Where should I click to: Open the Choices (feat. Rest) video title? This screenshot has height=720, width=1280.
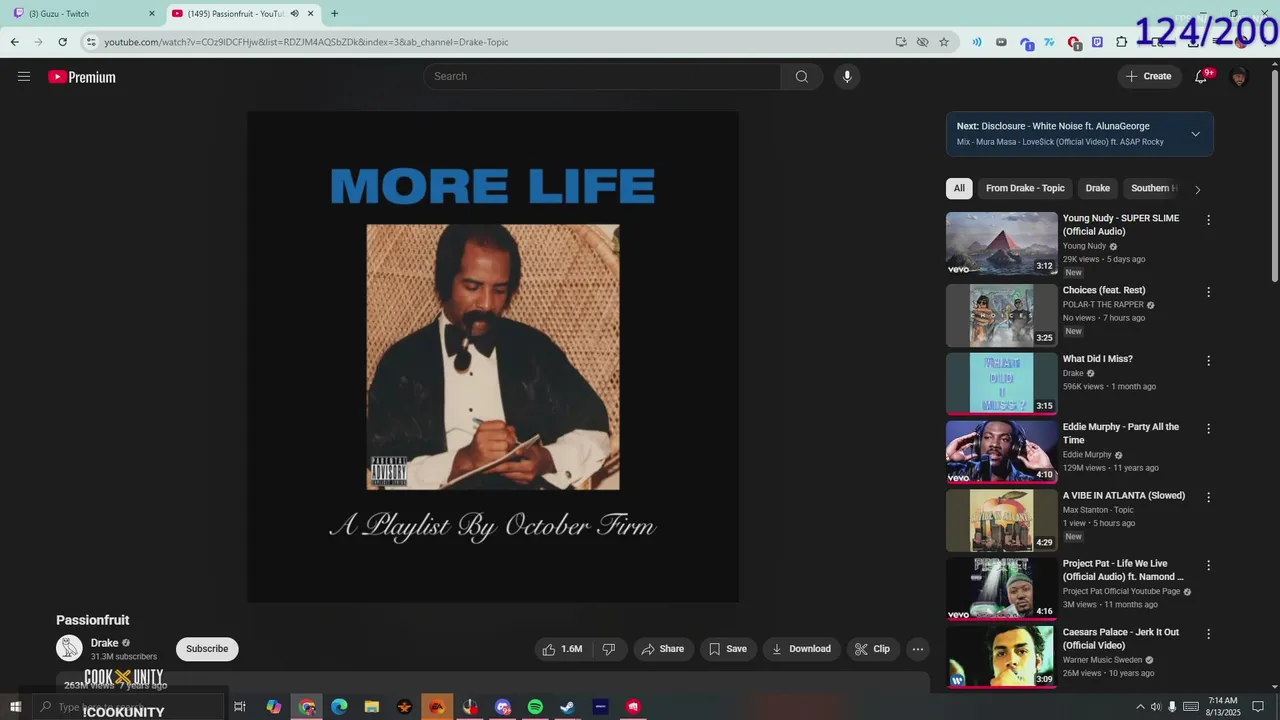pos(1104,291)
